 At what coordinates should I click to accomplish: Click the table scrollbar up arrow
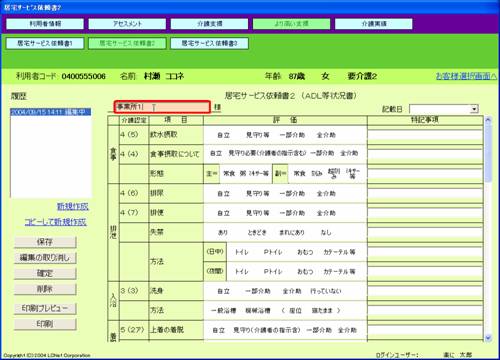tap(488, 120)
